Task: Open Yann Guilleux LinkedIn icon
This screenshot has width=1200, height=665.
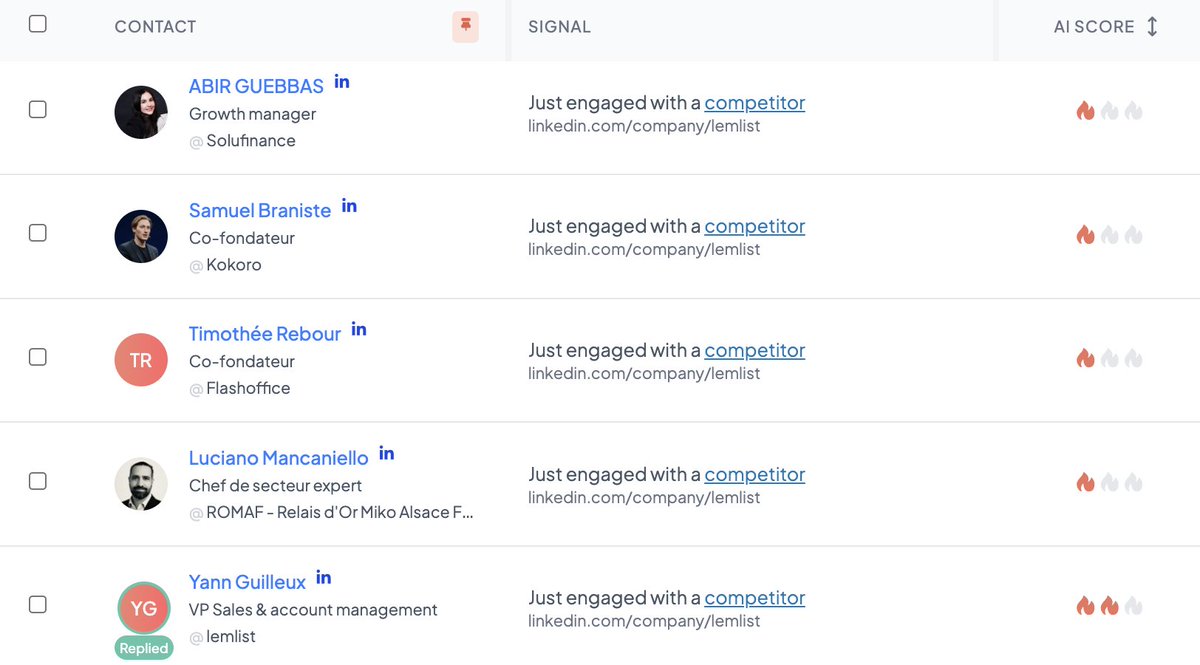Action: click(x=324, y=578)
